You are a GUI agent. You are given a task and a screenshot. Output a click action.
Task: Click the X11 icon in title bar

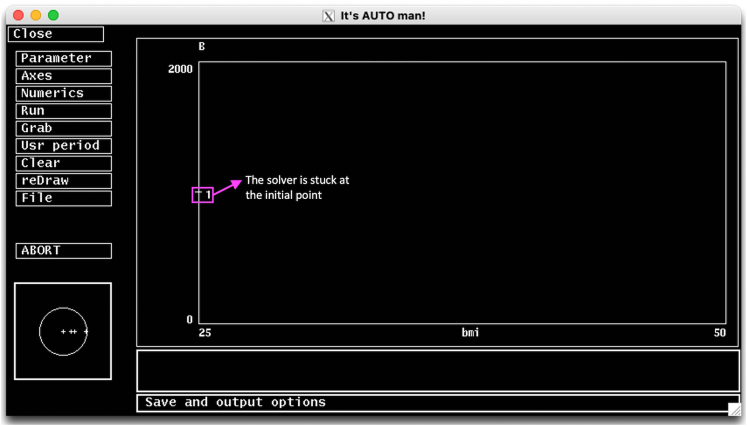(328, 16)
